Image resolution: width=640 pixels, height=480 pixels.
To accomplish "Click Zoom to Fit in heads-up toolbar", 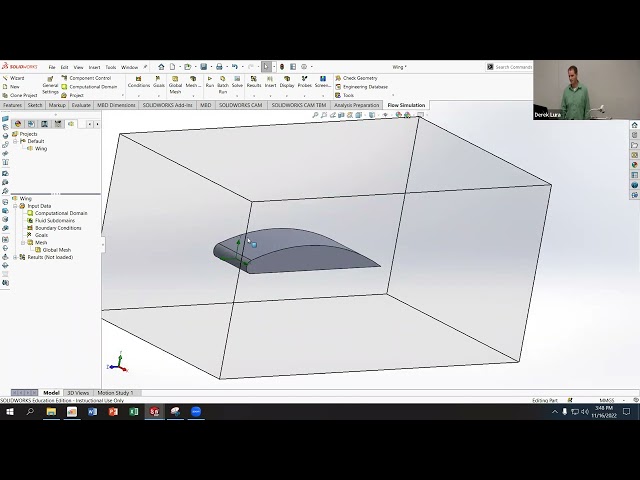I will click(315, 115).
